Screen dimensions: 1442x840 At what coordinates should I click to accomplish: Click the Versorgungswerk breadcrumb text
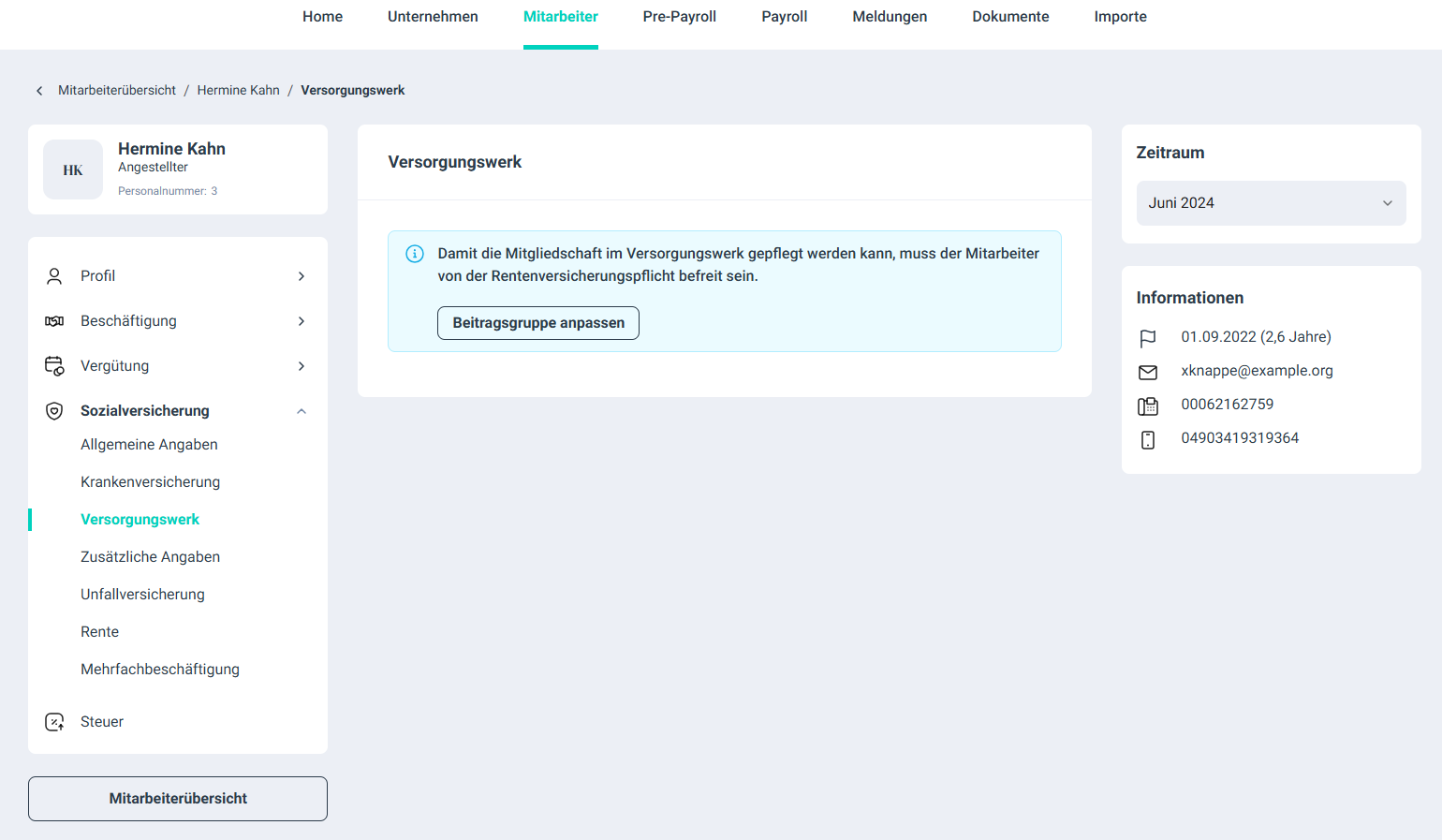353,91
